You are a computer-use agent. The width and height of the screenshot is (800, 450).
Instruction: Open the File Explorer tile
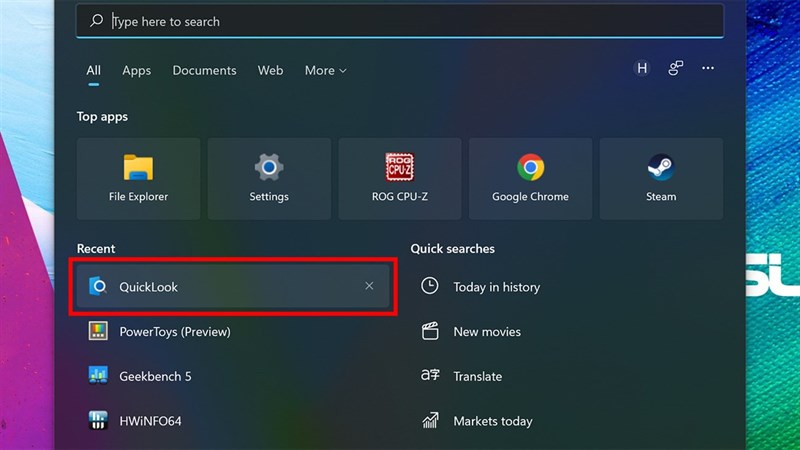(138, 179)
